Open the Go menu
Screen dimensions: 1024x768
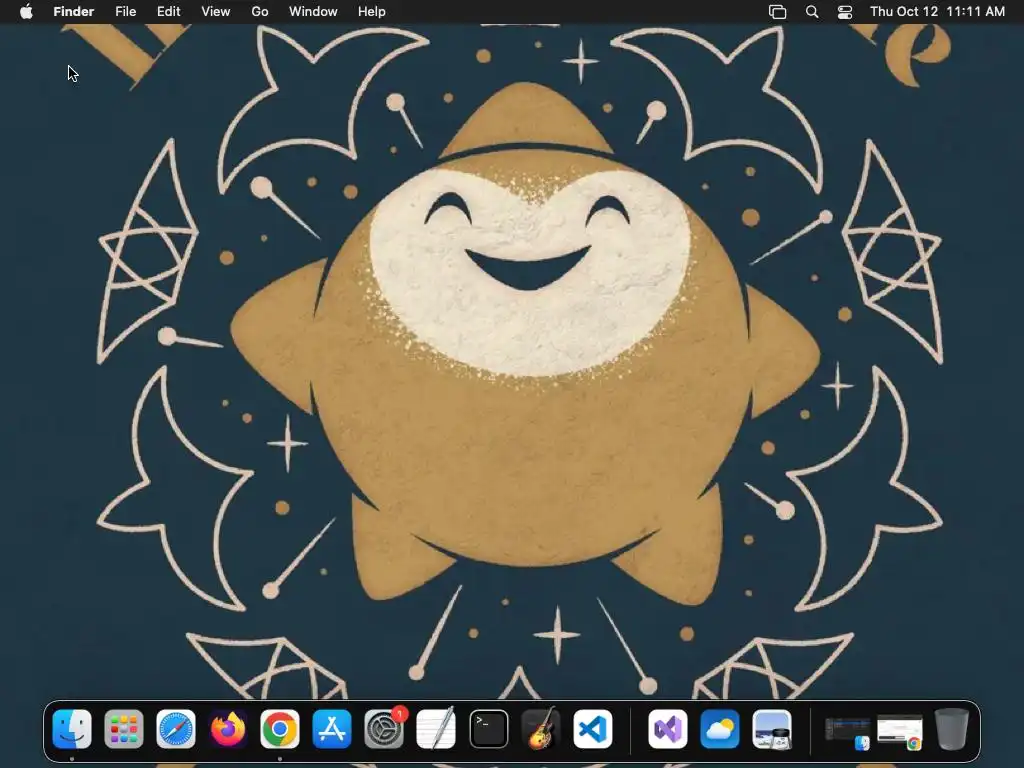tap(260, 11)
